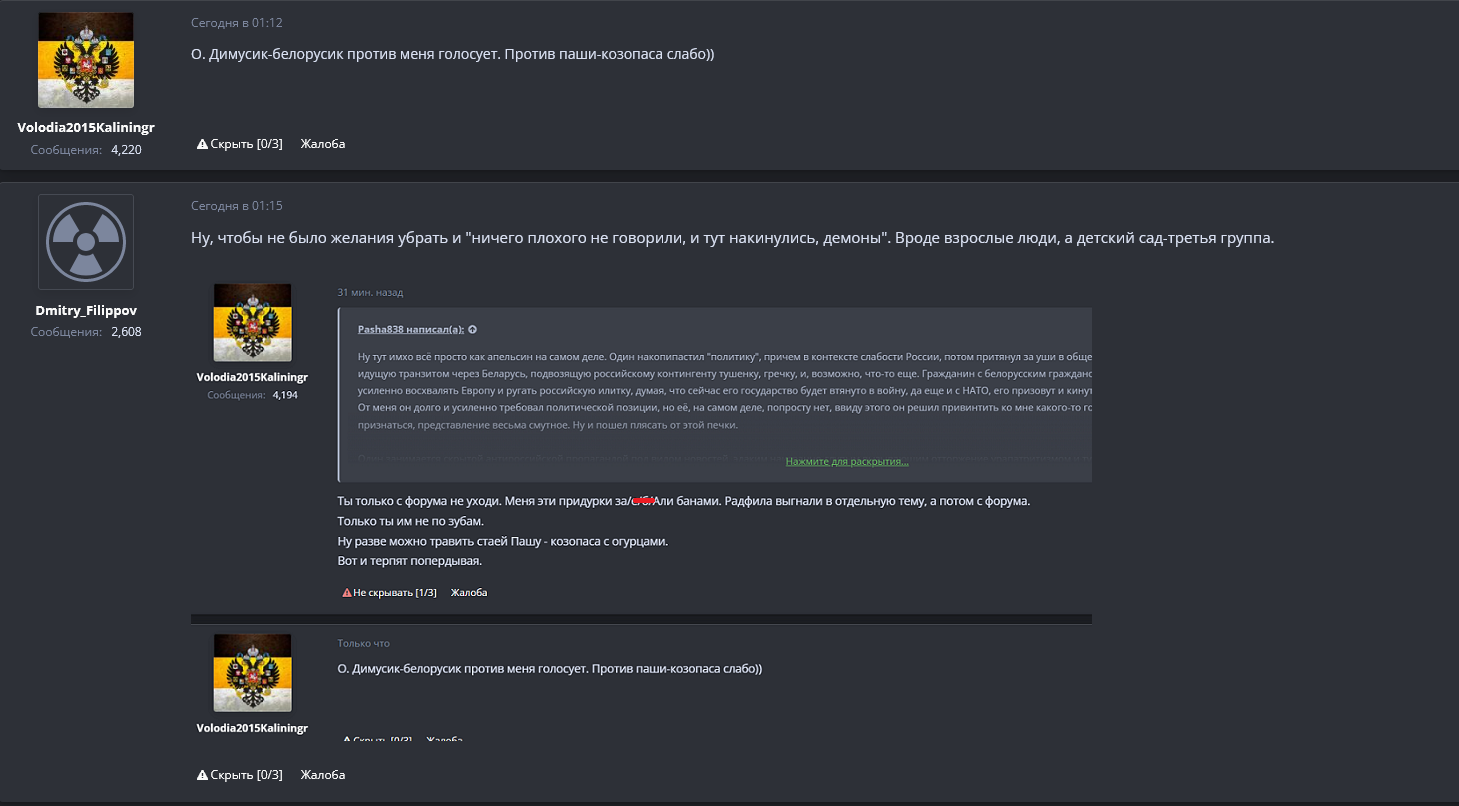Click the 4,220 message count of Volodia2015Kaliningr

click(x=127, y=148)
